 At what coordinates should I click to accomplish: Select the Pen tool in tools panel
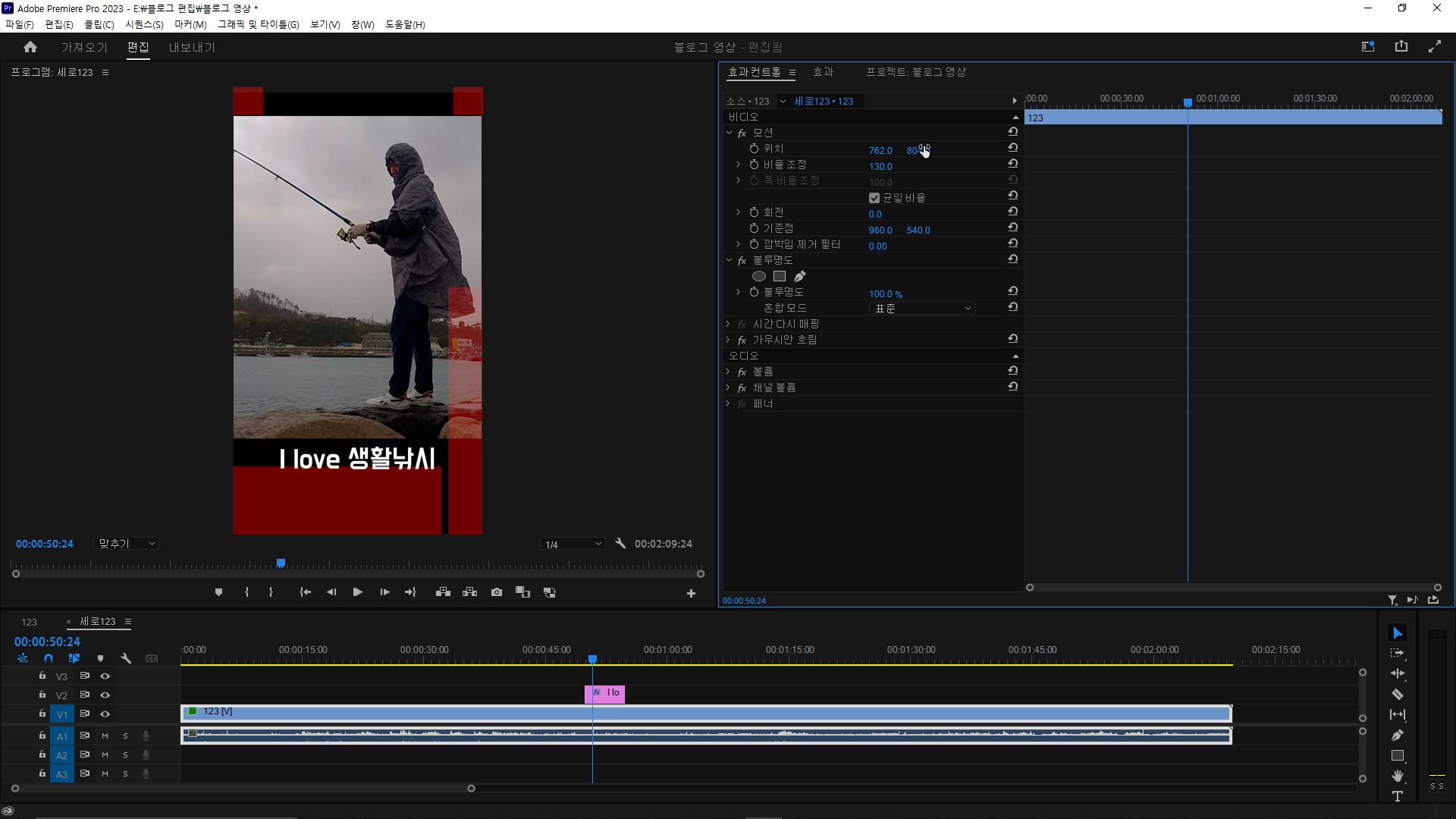click(1397, 735)
